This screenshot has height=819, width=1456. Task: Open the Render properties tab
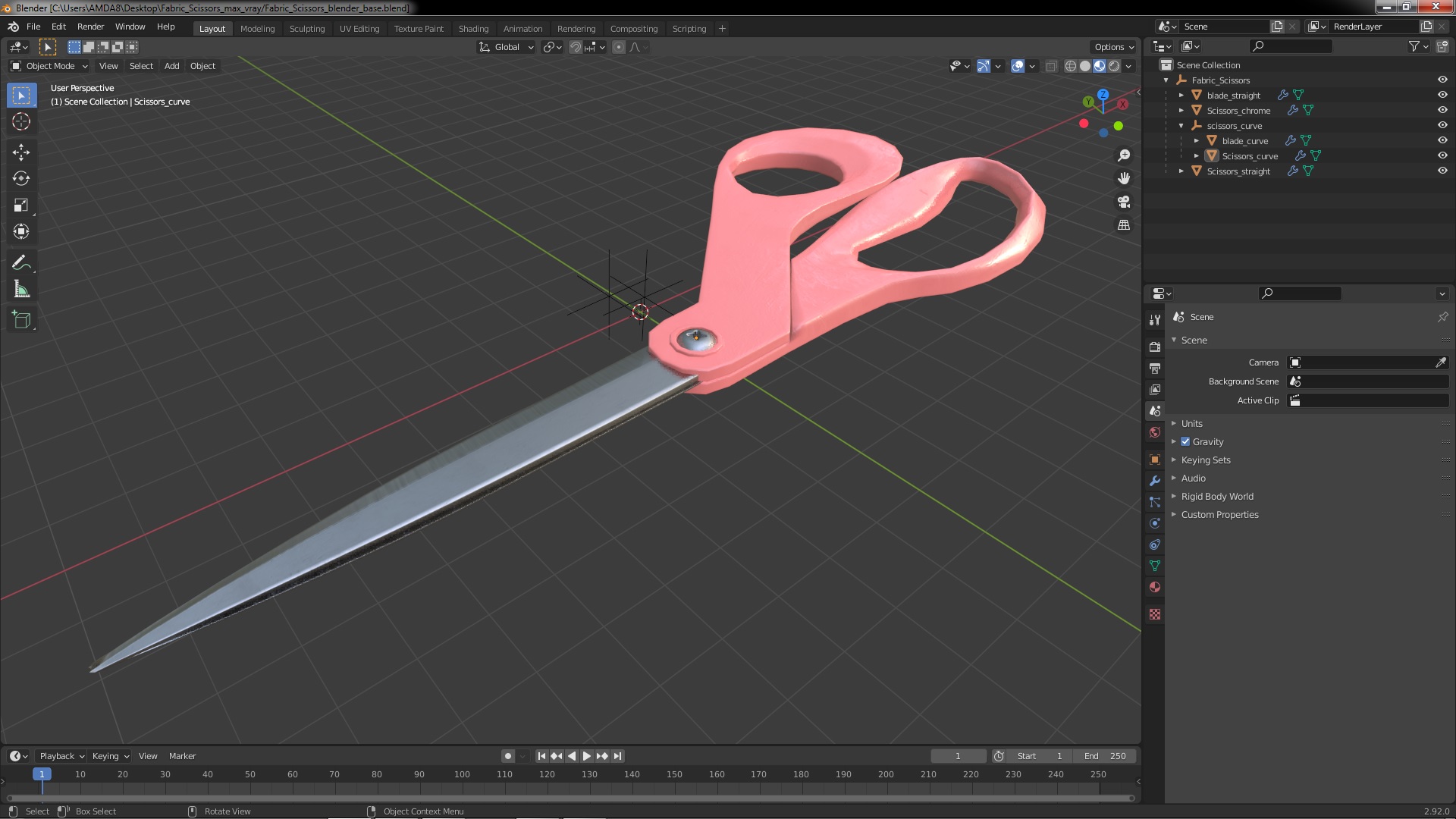pyautogui.click(x=1155, y=347)
